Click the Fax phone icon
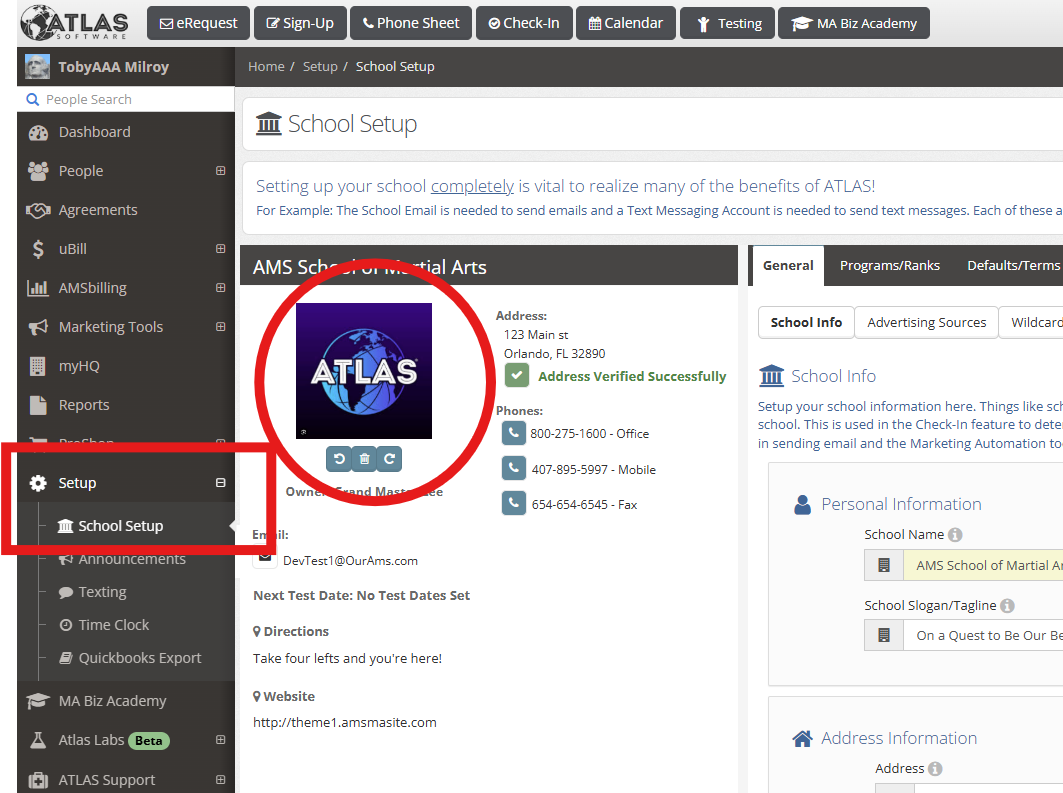 click(x=514, y=504)
